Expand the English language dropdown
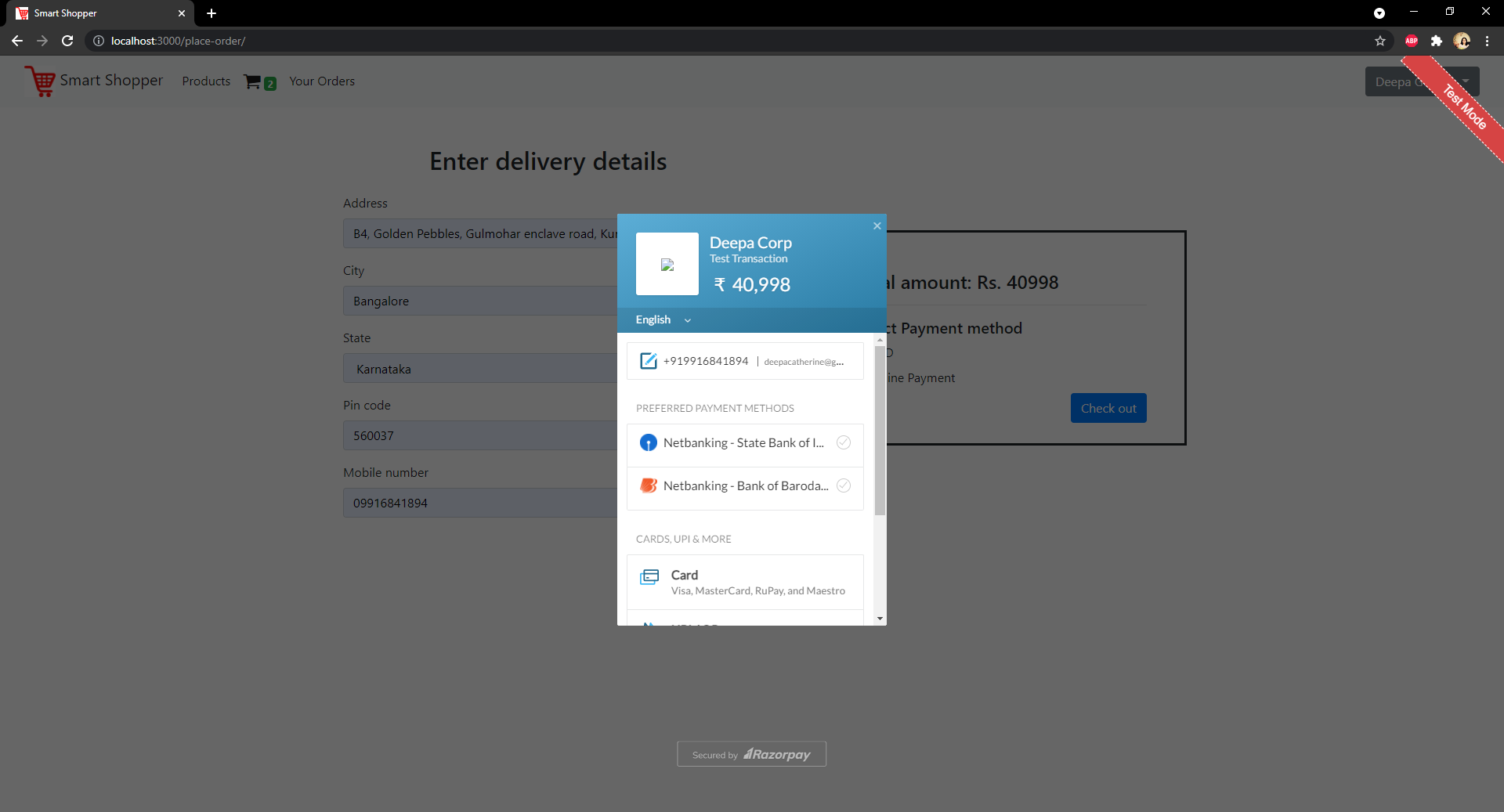This screenshot has height=812, width=1504. 663,319
